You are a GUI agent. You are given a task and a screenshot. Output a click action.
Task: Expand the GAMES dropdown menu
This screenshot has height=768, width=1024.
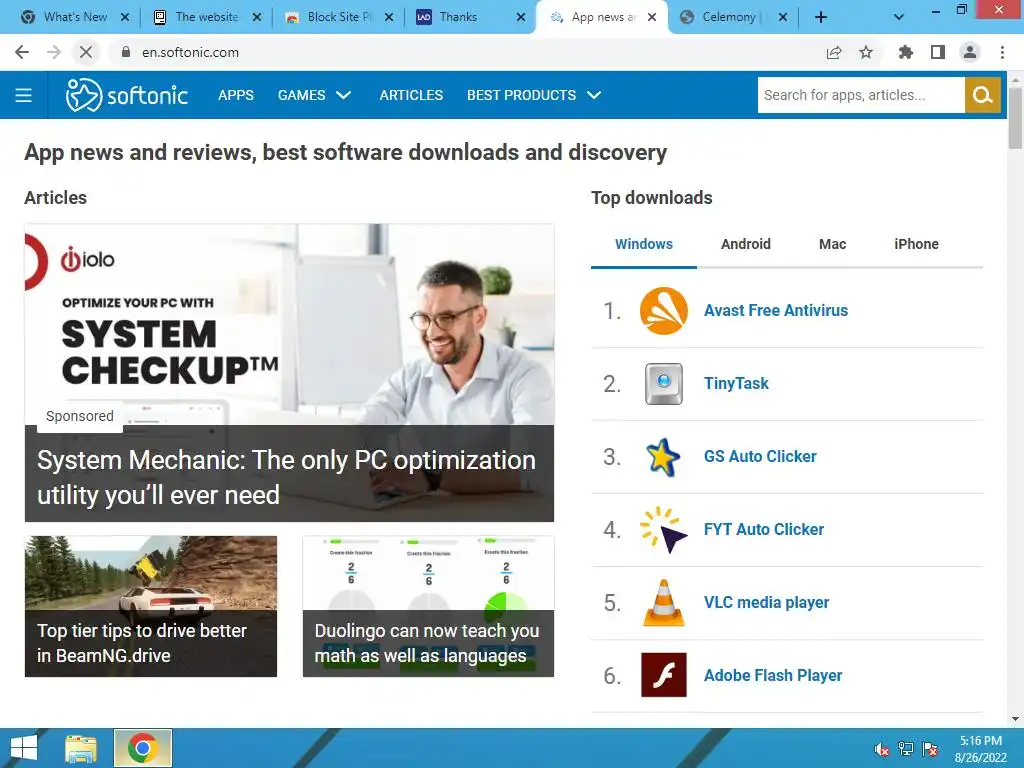[315, 95]
